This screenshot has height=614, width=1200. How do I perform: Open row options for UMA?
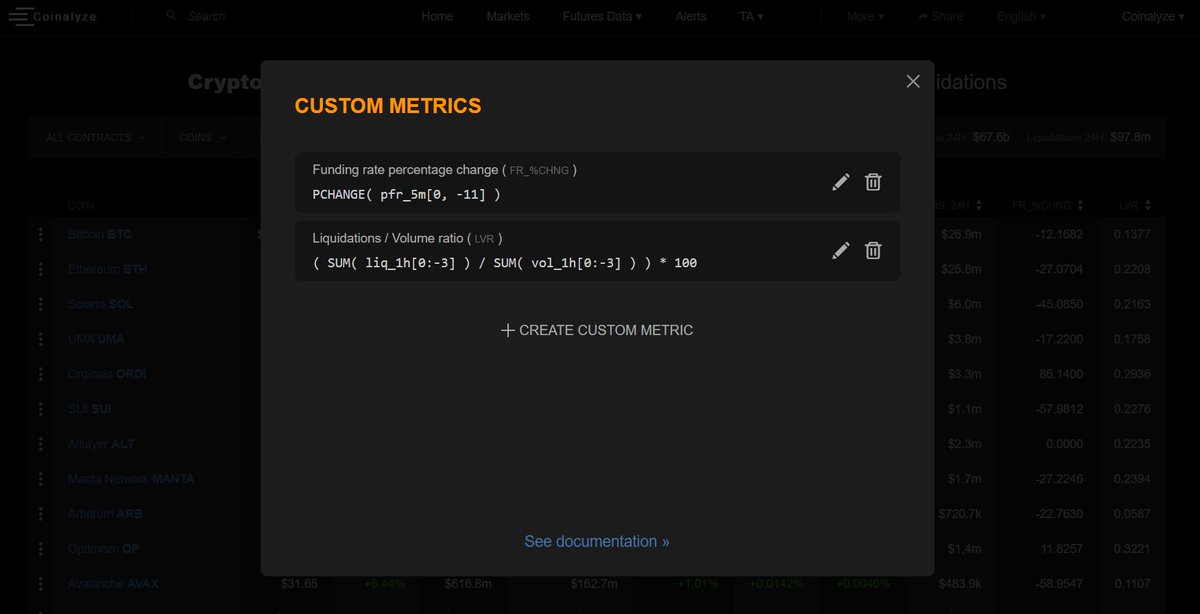(x=41, y=339)
